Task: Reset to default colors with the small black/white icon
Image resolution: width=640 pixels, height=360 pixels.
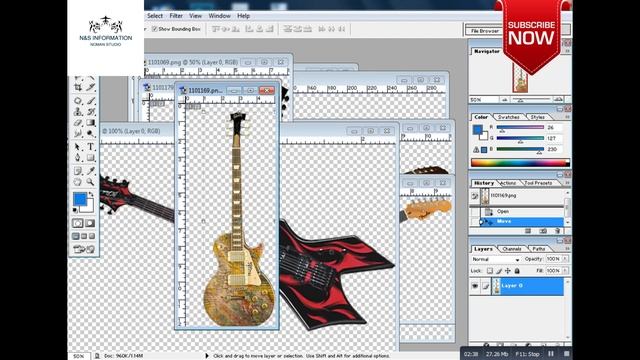Action: pyautogui.click(x=76, y=210)
